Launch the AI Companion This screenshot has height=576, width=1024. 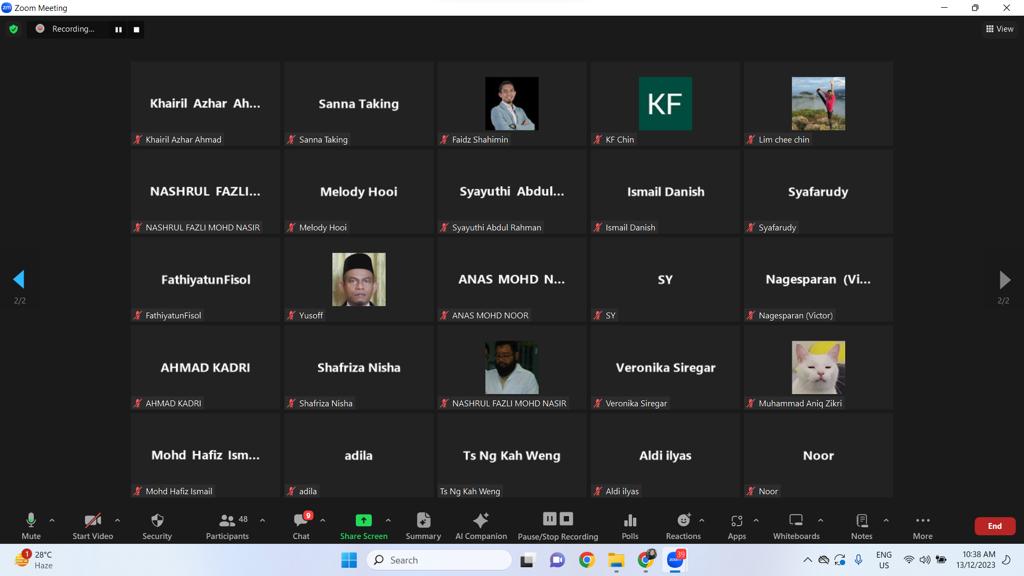480,521
